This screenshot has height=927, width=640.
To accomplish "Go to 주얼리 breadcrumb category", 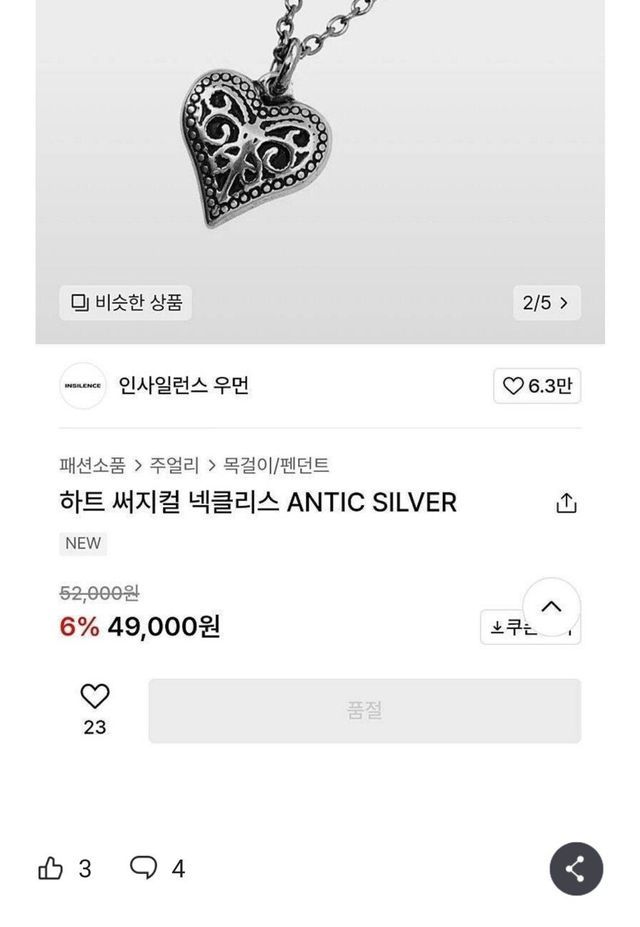I will (174, 465).
